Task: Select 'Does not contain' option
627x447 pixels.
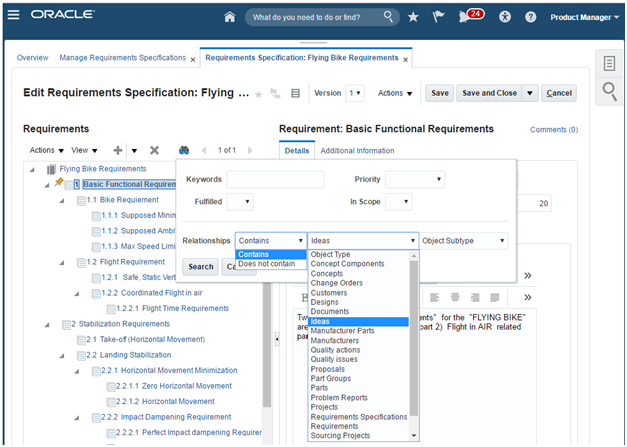Action: (267, 264)
